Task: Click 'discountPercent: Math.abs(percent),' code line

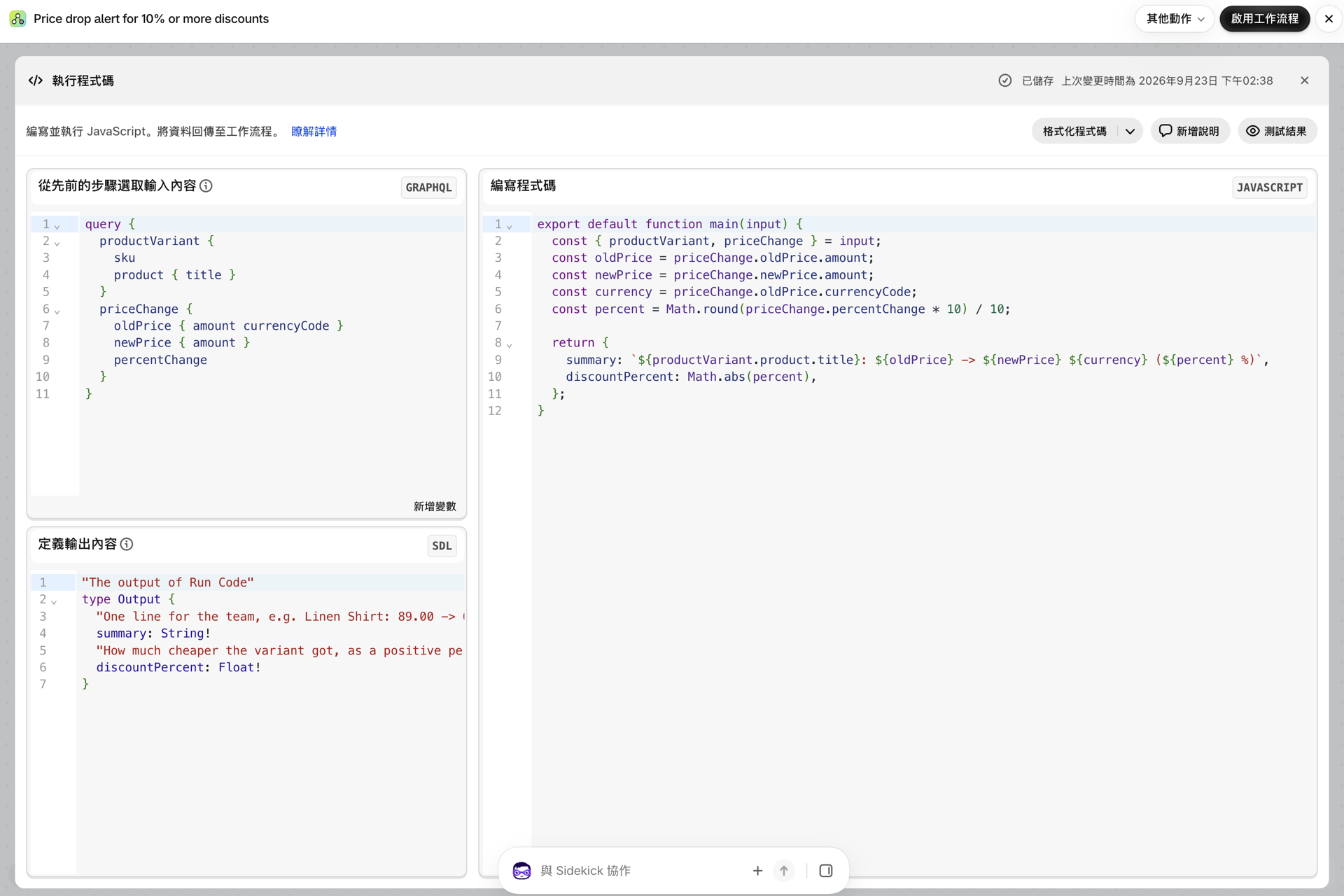Action: (691, 377)
